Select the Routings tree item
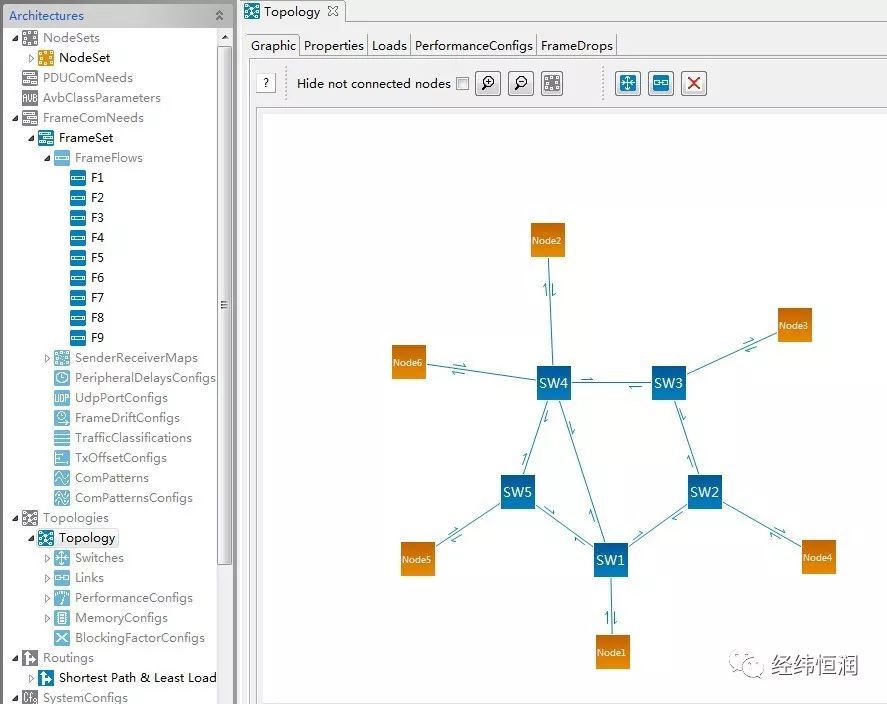This screenshot has height=704, width=887. click(68, 658)
